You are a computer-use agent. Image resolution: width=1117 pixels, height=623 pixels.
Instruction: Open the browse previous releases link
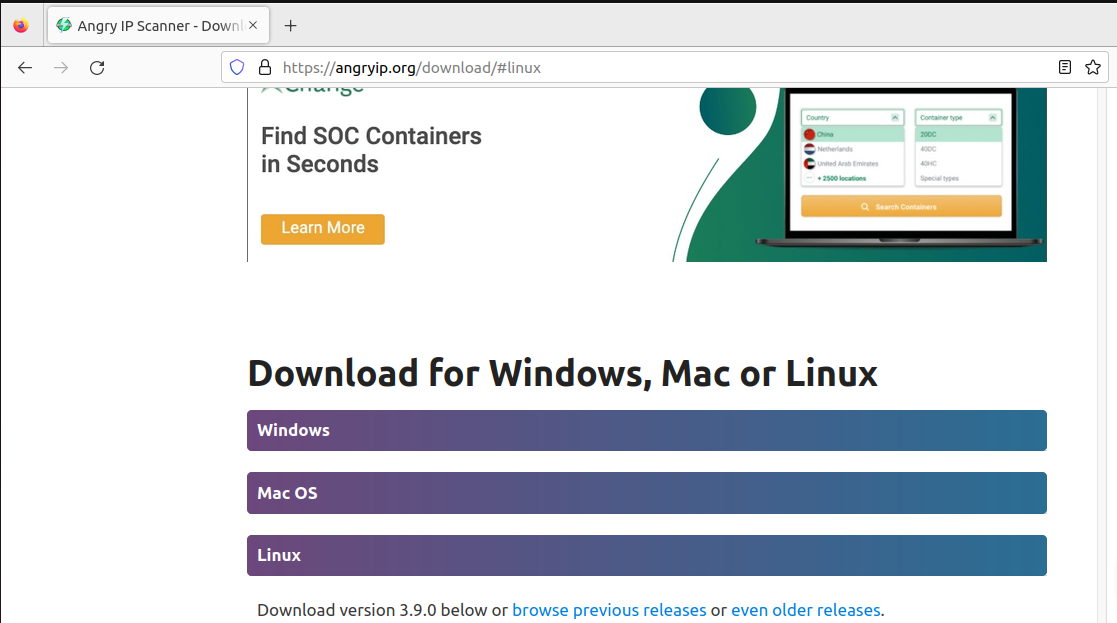click(x=609, y=609)
